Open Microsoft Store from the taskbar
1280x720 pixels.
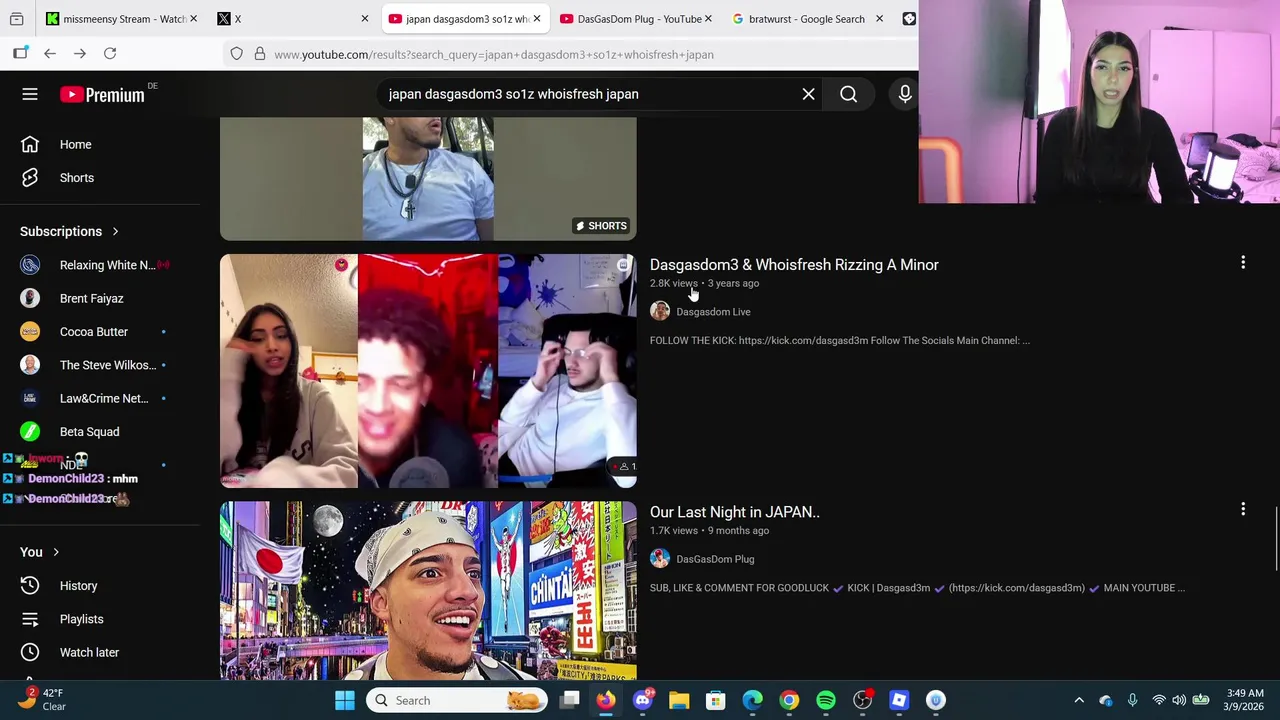click(716, 700)
